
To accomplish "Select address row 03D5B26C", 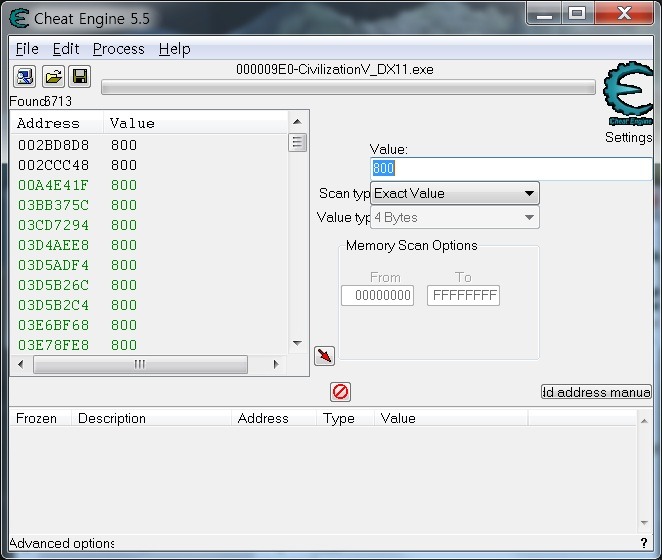I will pyautogui.click(x=149, y=285).
